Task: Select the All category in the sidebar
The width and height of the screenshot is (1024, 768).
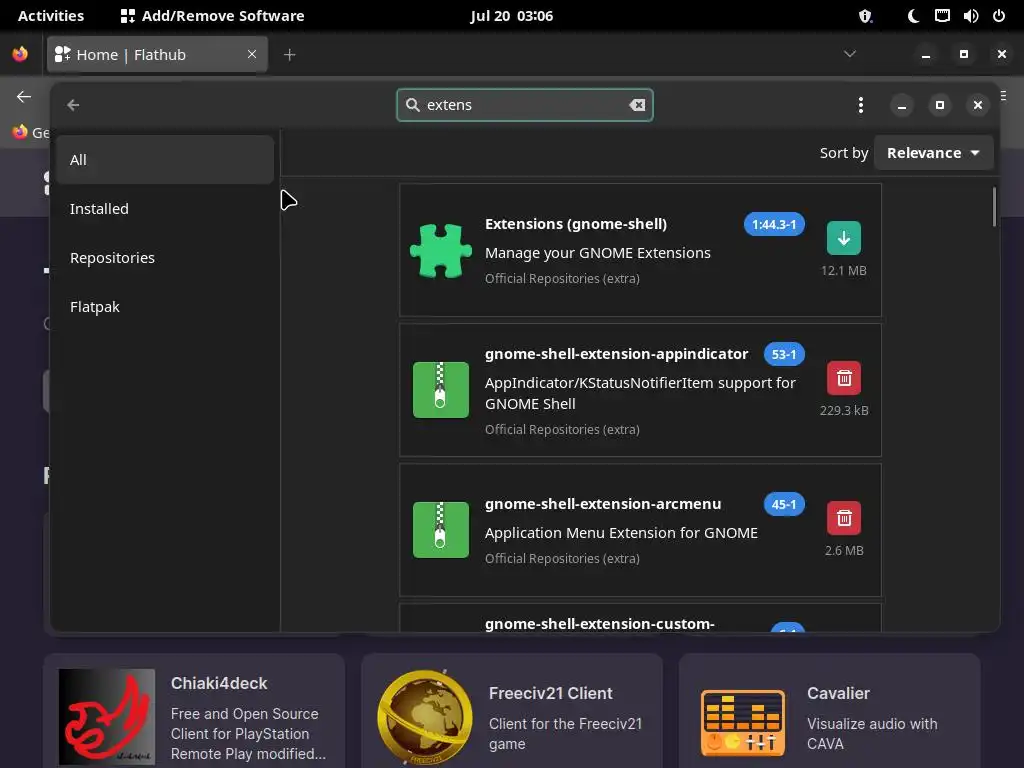Action: pyautogui.click(x=165, y=160)
